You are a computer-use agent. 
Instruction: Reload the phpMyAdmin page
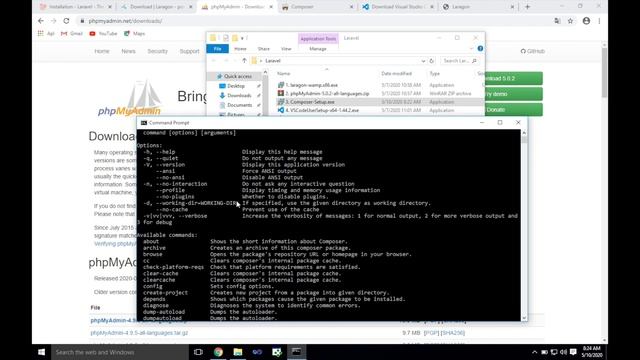tap(66, 21)
